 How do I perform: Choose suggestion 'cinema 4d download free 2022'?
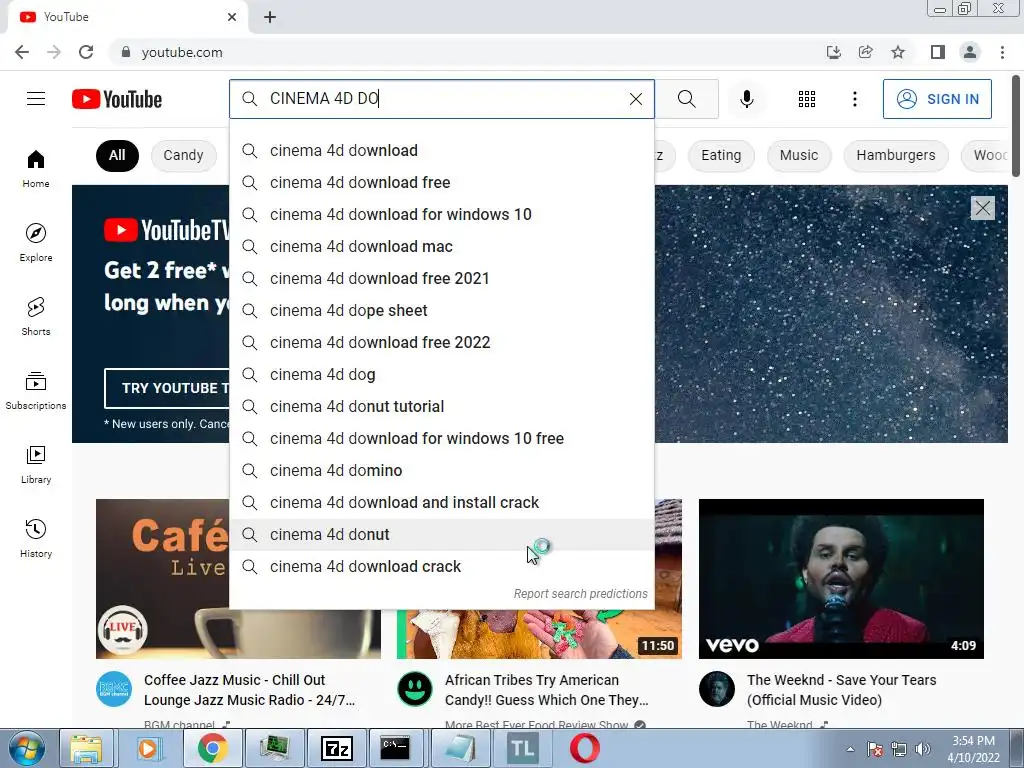point(442,342)
